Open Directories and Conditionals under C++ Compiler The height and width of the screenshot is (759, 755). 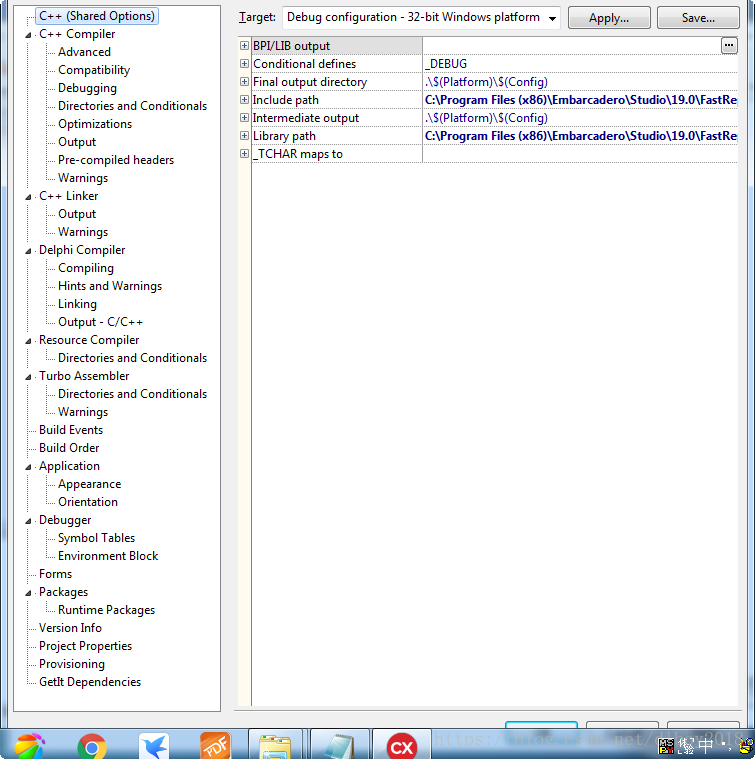132,106
